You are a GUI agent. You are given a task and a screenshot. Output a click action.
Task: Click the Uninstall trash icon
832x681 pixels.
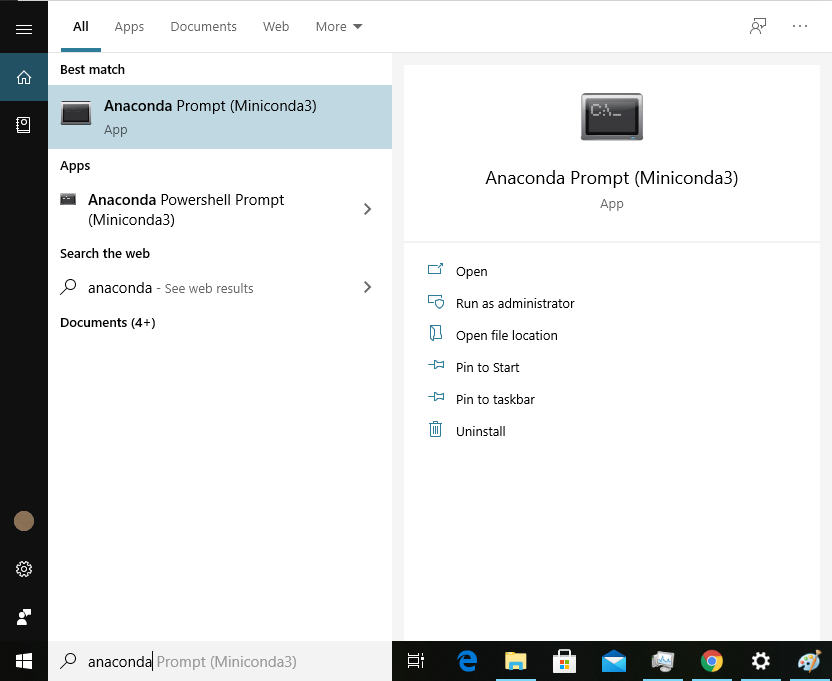click(x=435, y=429)
